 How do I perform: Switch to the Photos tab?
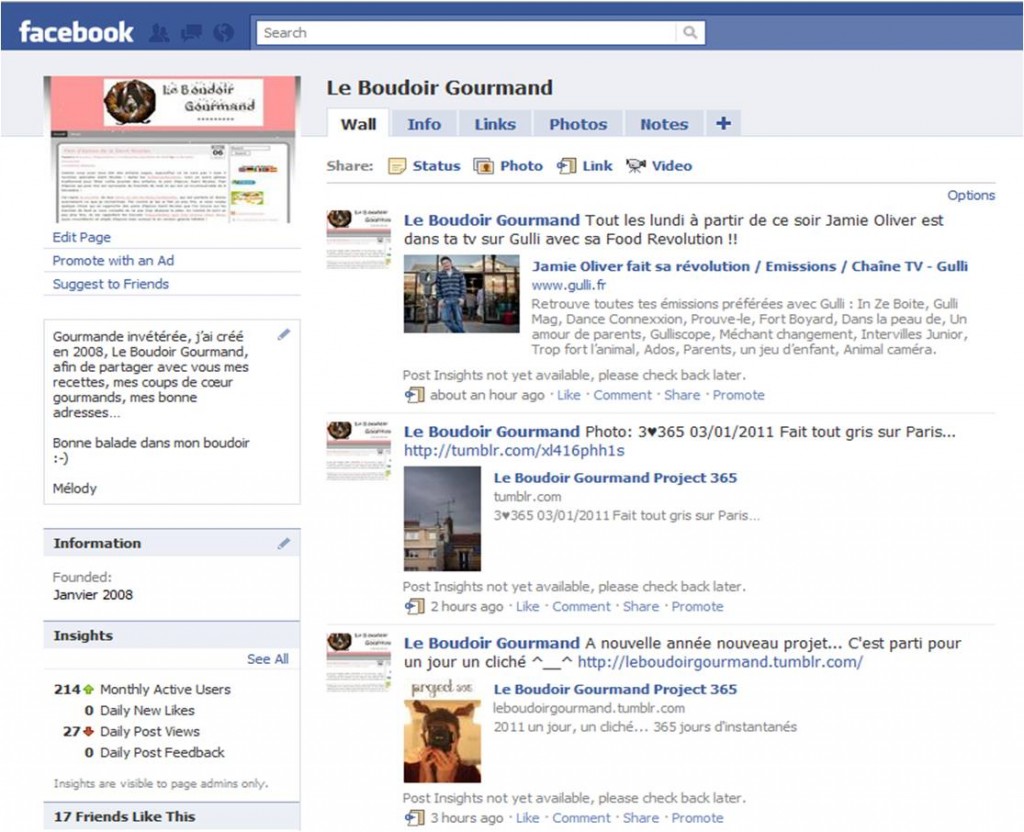coord(578,124)
